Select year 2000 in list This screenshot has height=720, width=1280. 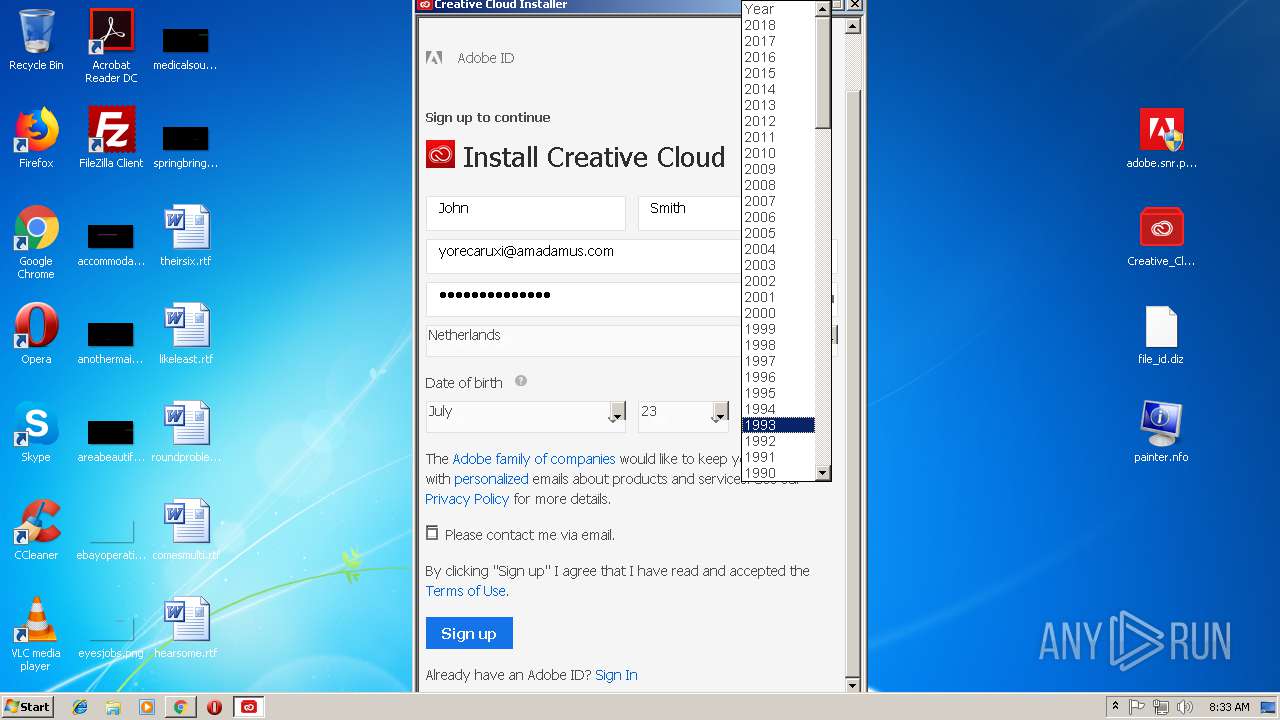coord(779,313)
